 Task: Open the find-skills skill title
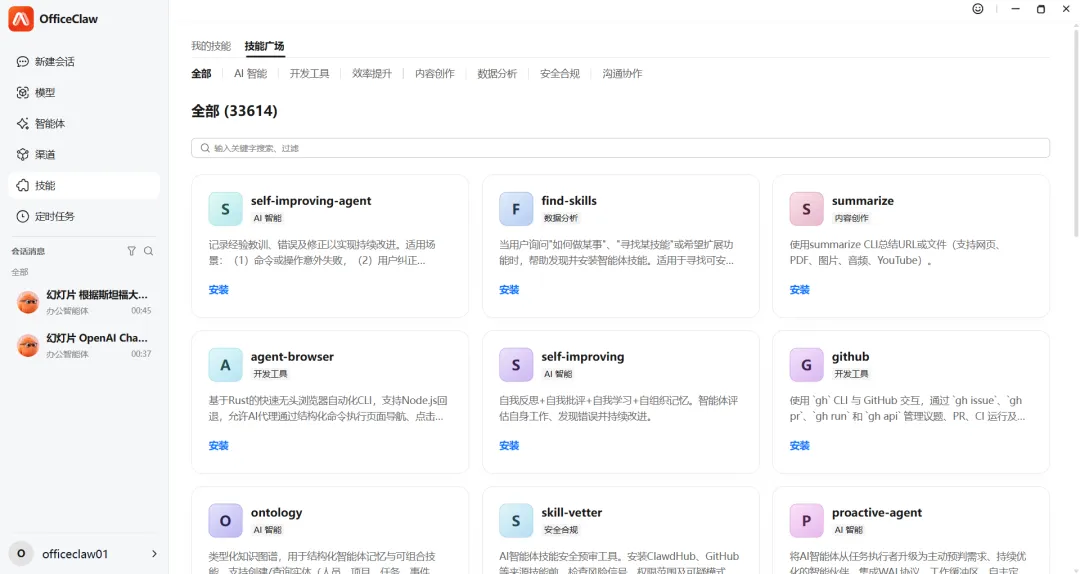point(569,201)
